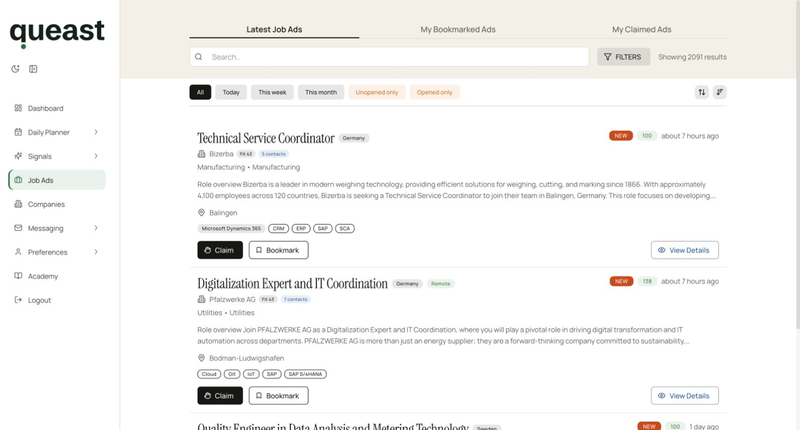Open Dashboard in sidebar

(57, 108)
